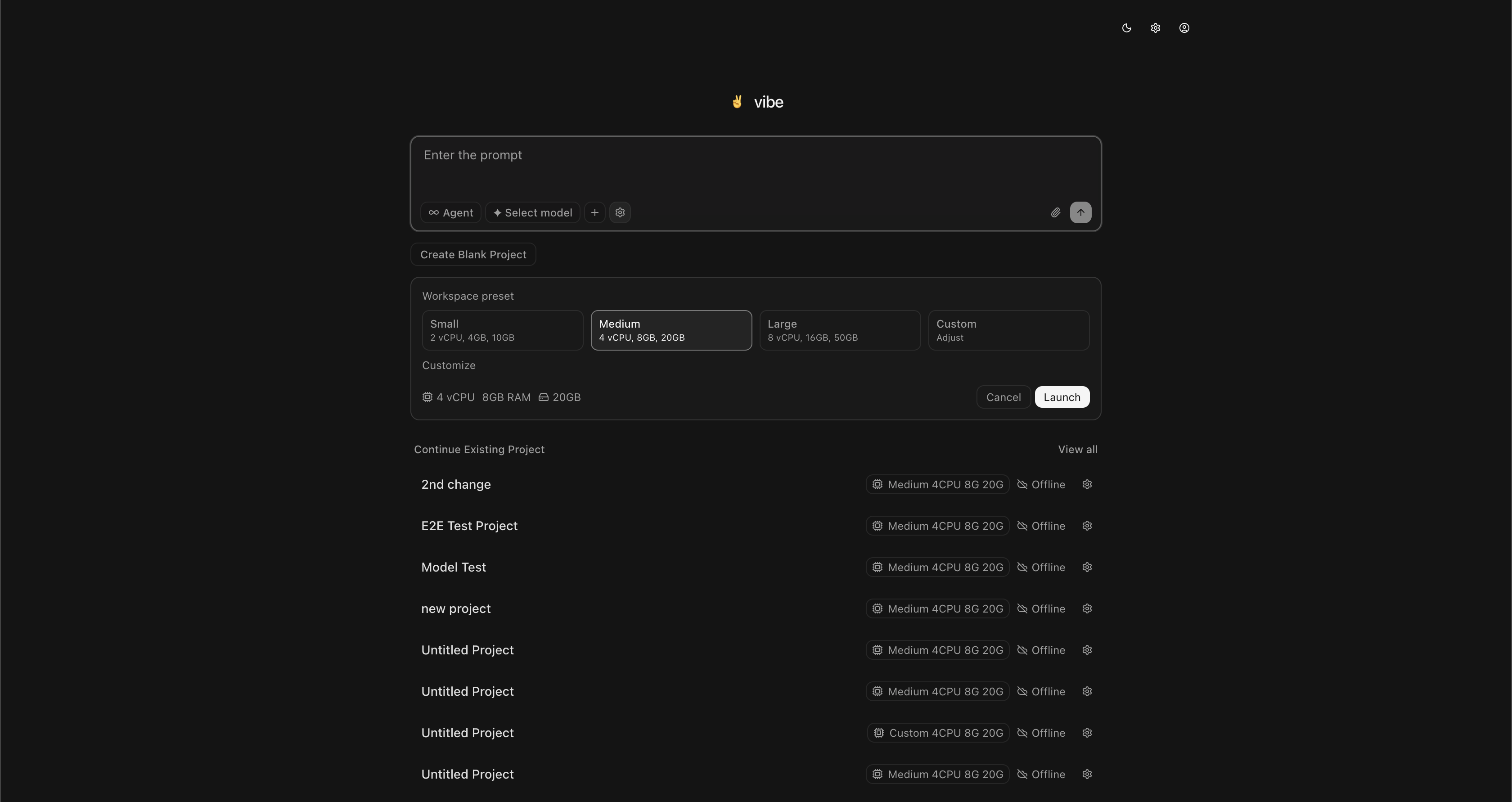Choose the Custom workspace preset

coord(1008,330)
